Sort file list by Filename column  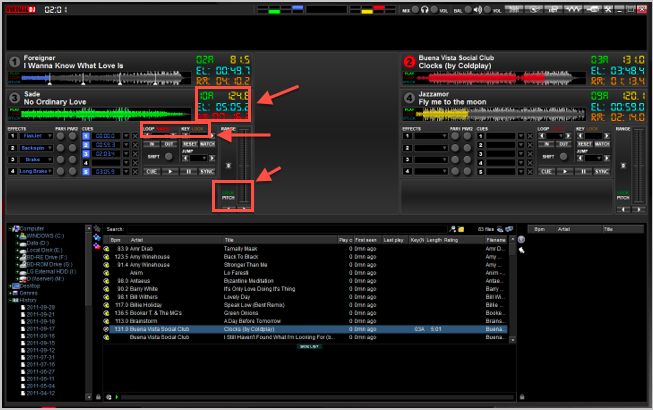tap(496, 240)
